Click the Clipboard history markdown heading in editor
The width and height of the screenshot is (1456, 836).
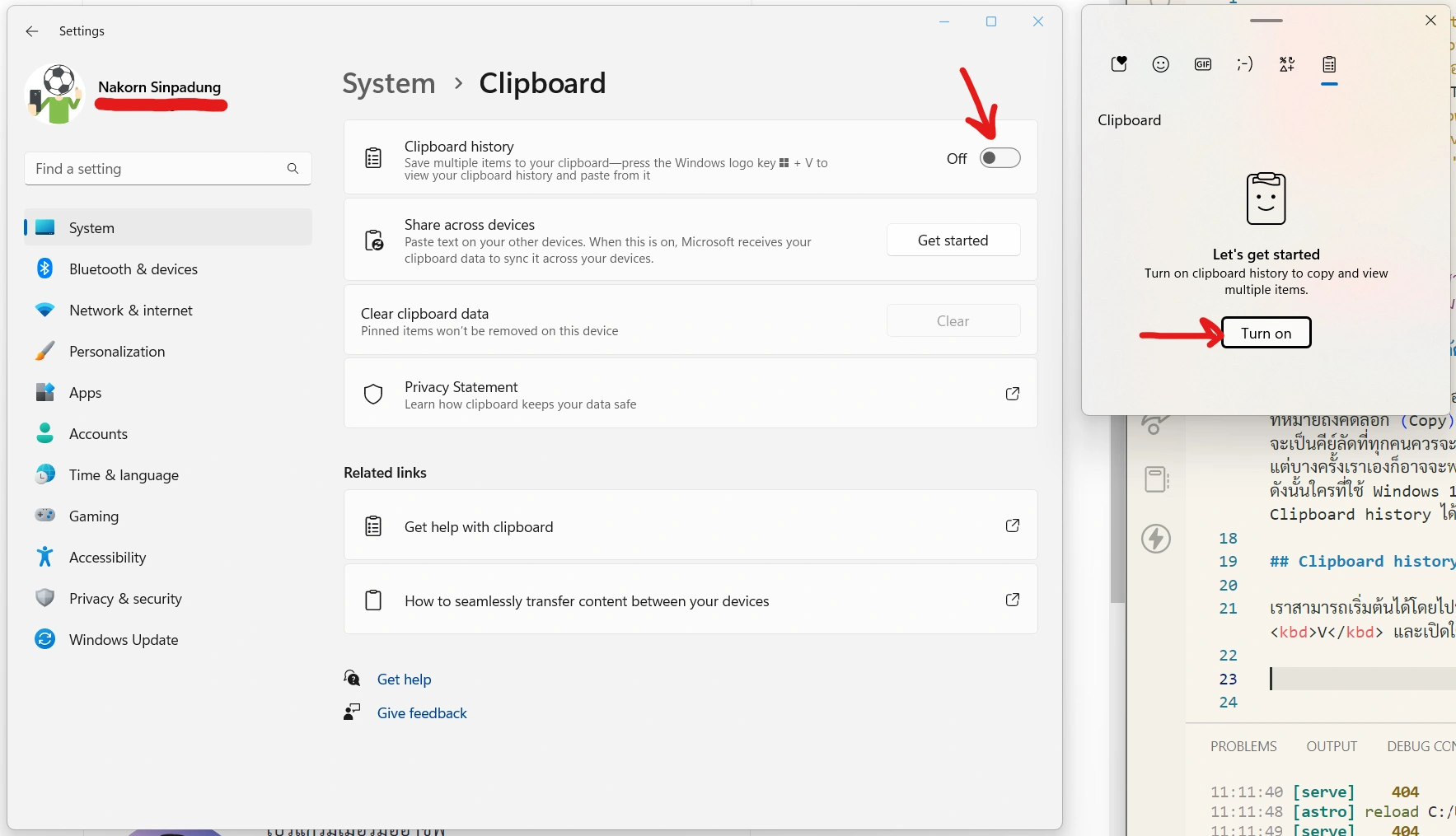pyautogui.click(x=1363, y=562)
